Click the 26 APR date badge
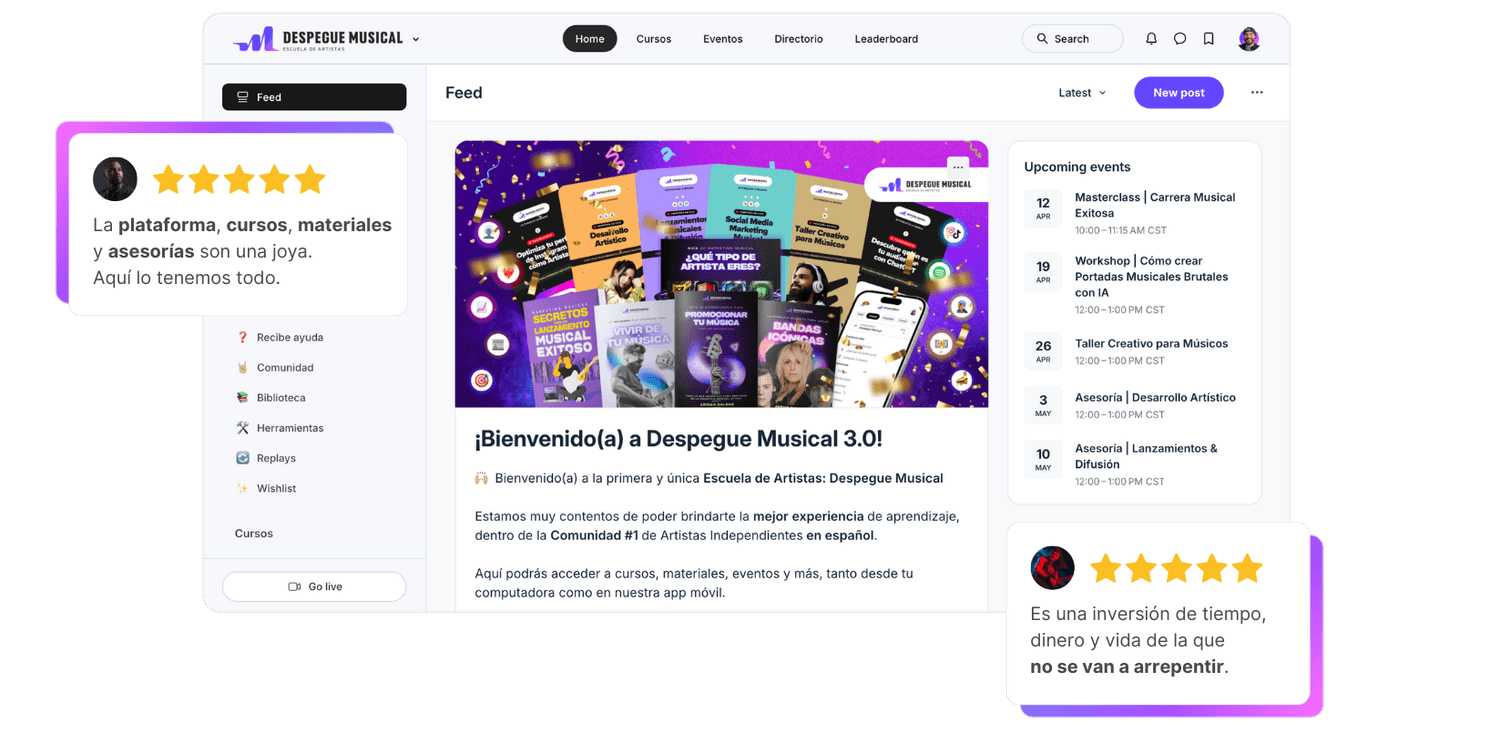The width and height of the screenshot is (1500, 731). (x=1043, y=352)
